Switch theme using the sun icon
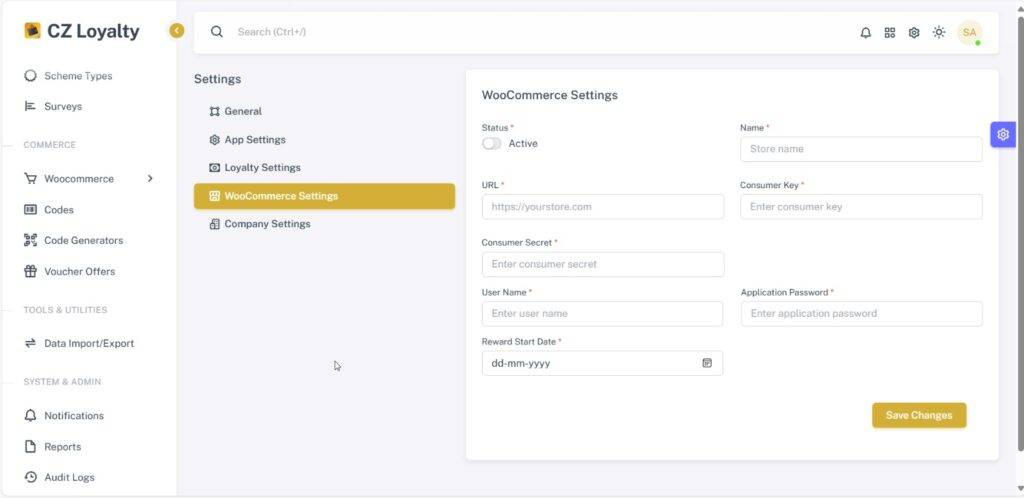Screen dimensions: 1024x498 (938, 32)
